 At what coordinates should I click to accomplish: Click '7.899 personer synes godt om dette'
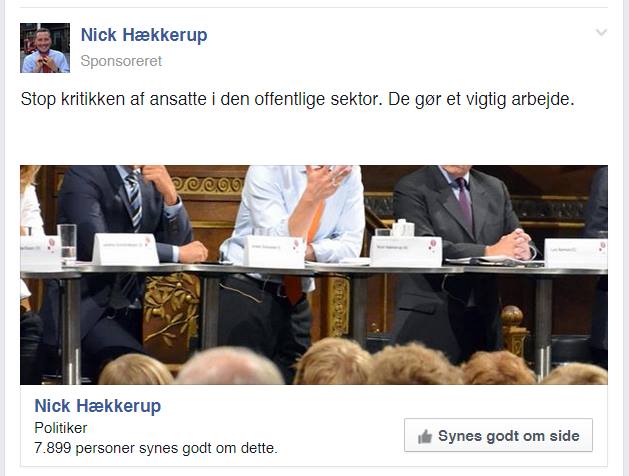tap(156, 448)
